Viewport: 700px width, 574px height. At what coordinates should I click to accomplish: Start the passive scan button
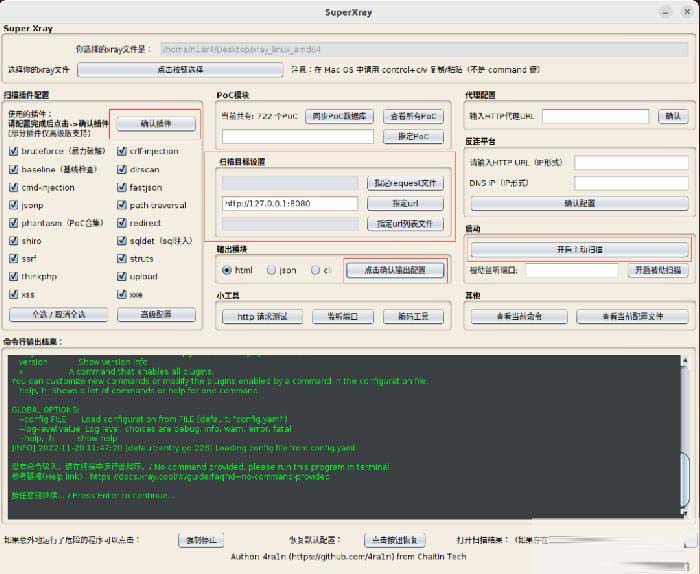[x=658, y=270]
